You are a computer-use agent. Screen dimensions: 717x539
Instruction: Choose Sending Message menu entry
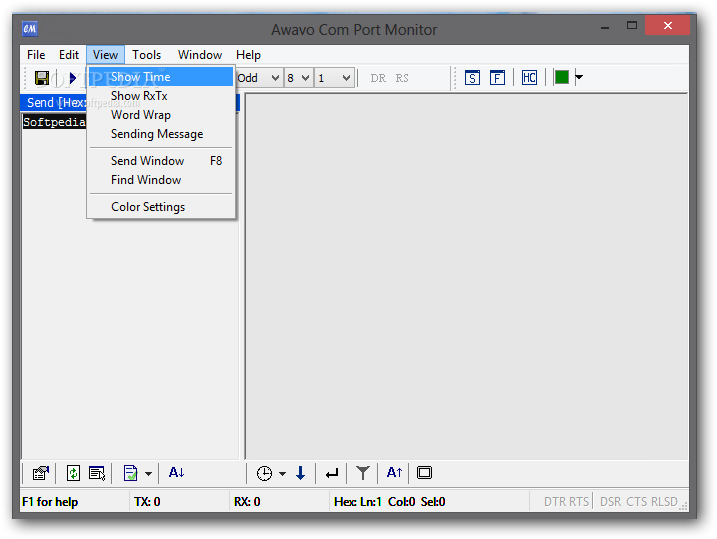(161, 134)
